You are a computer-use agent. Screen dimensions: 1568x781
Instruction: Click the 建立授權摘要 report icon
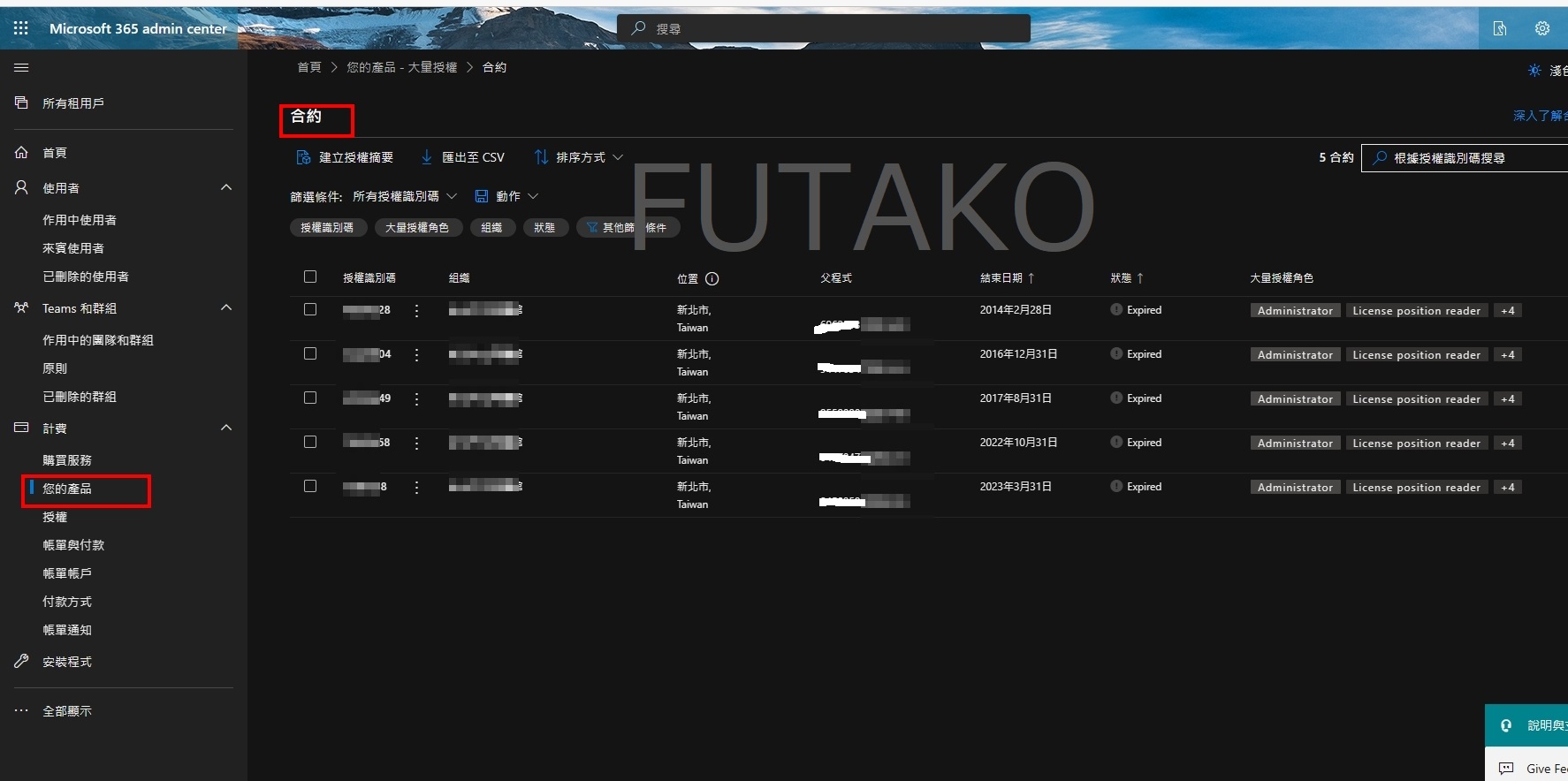(303, 157)
